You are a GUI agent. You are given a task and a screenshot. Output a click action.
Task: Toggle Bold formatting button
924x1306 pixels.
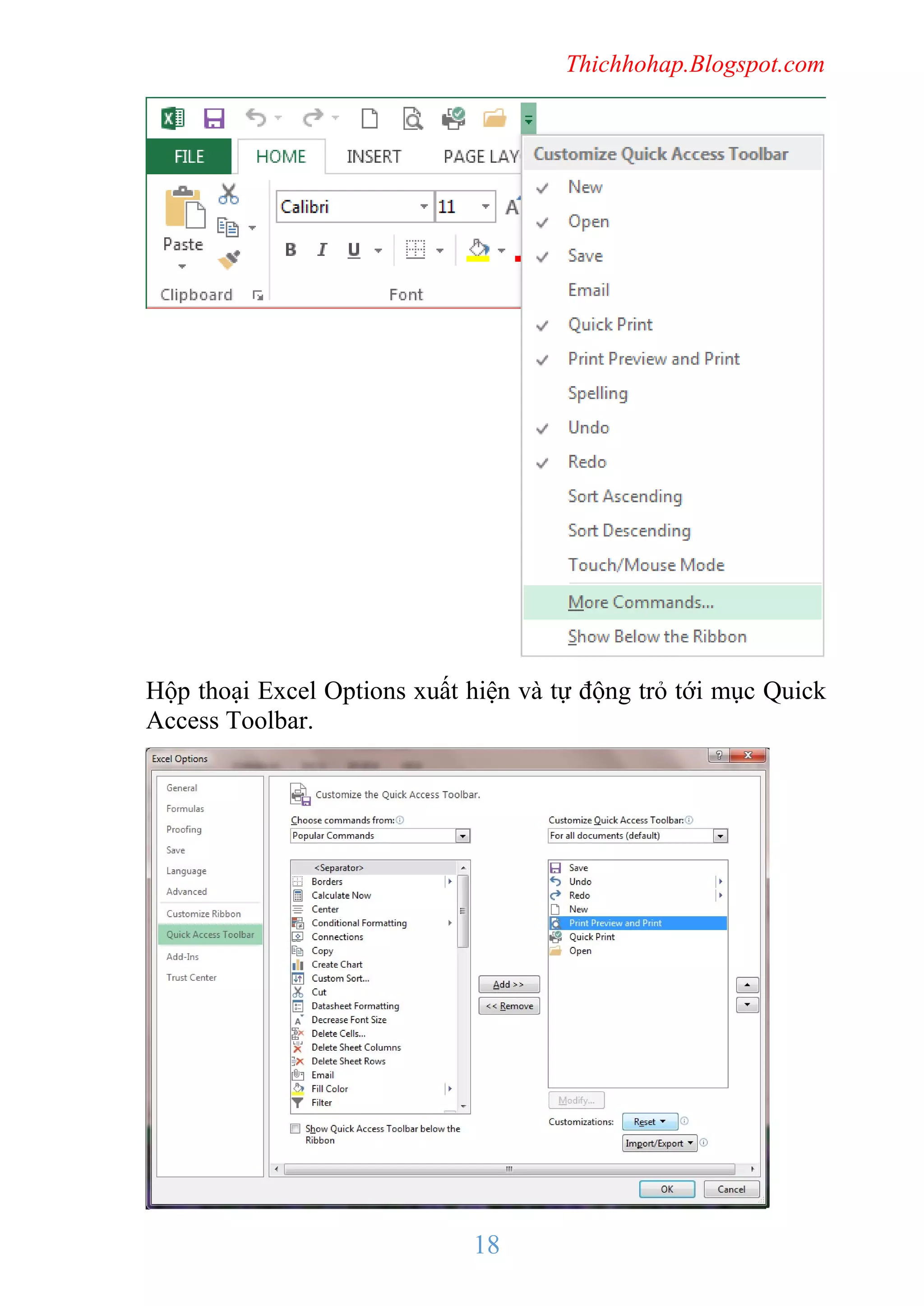tap(291, 250)
